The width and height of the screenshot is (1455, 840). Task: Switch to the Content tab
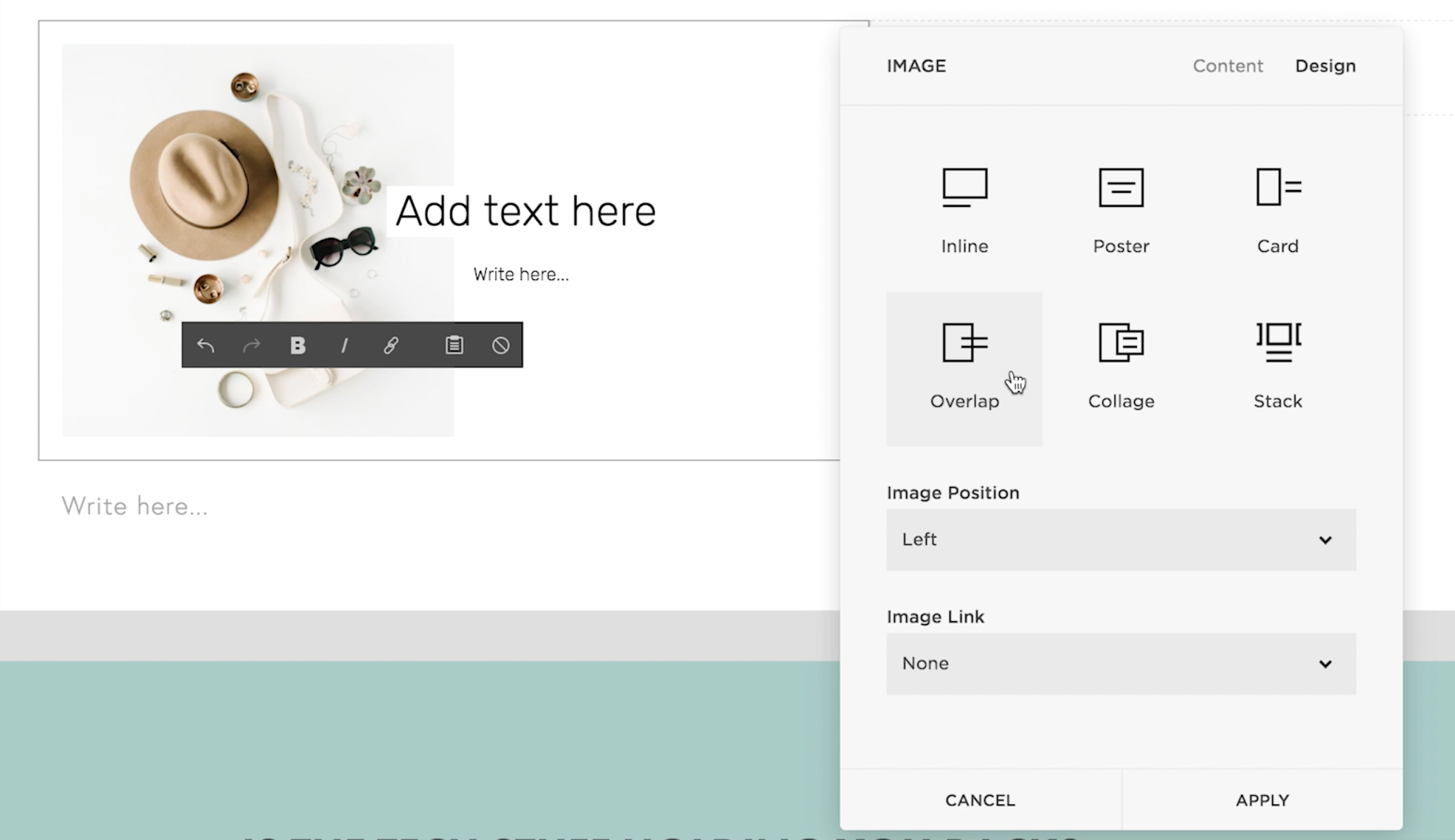coord(1228,65)
